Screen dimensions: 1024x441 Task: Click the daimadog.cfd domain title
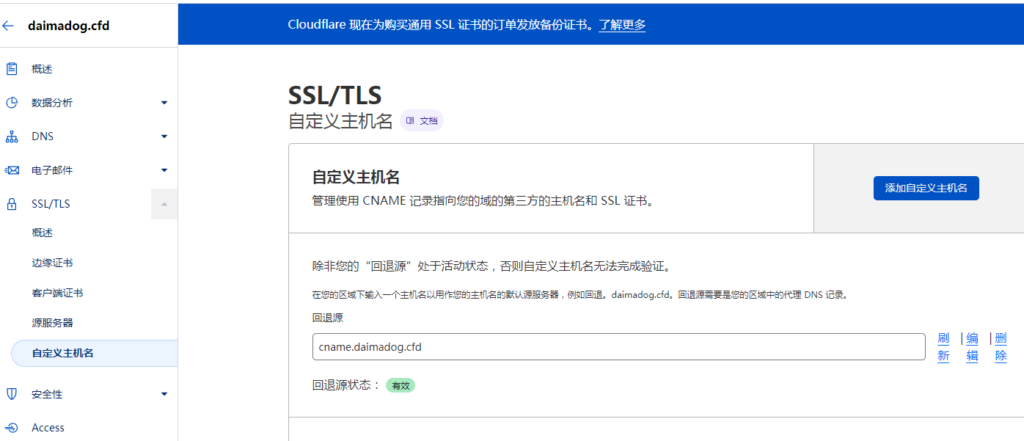(x=69, y=26)
